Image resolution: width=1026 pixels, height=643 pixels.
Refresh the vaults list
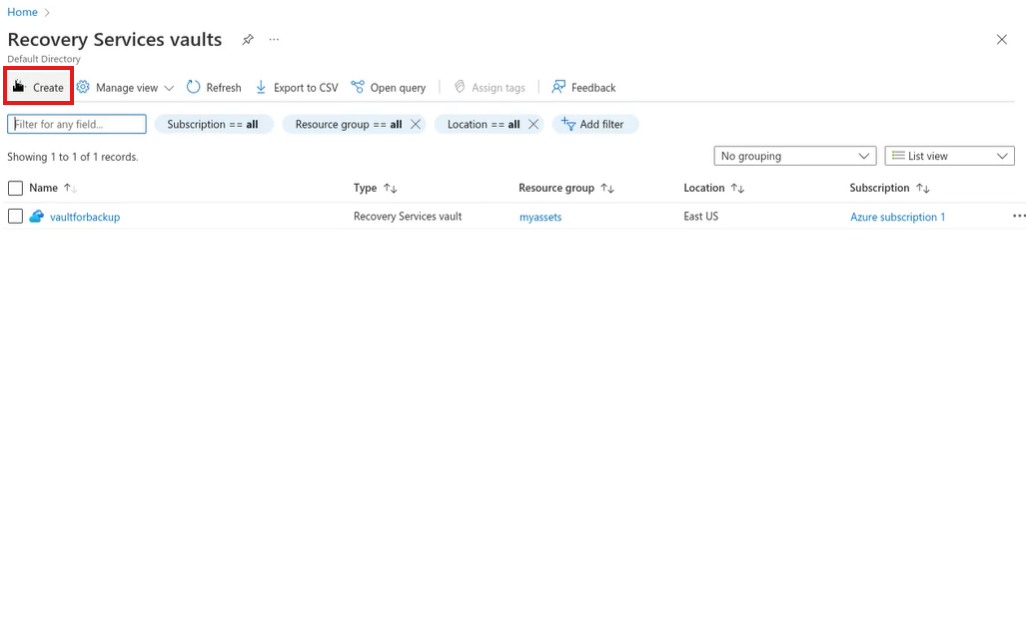(214, 88)
